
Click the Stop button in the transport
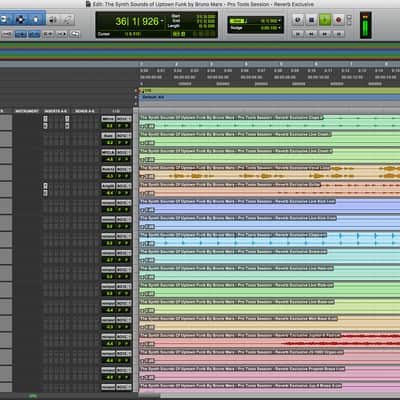pos(312,20)
